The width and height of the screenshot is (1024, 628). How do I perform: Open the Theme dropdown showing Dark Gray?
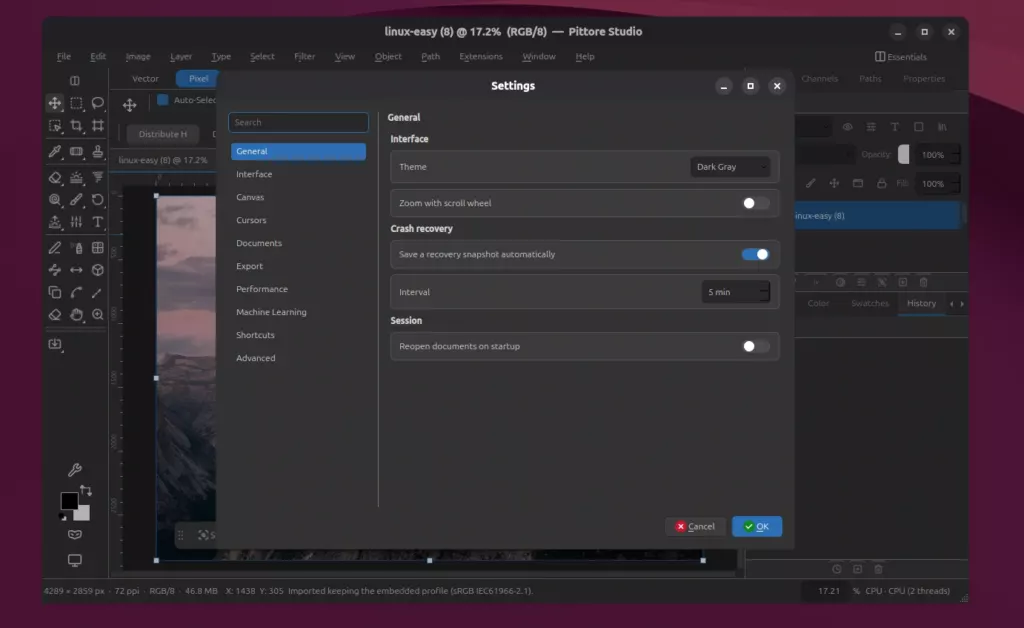point(730,167)
